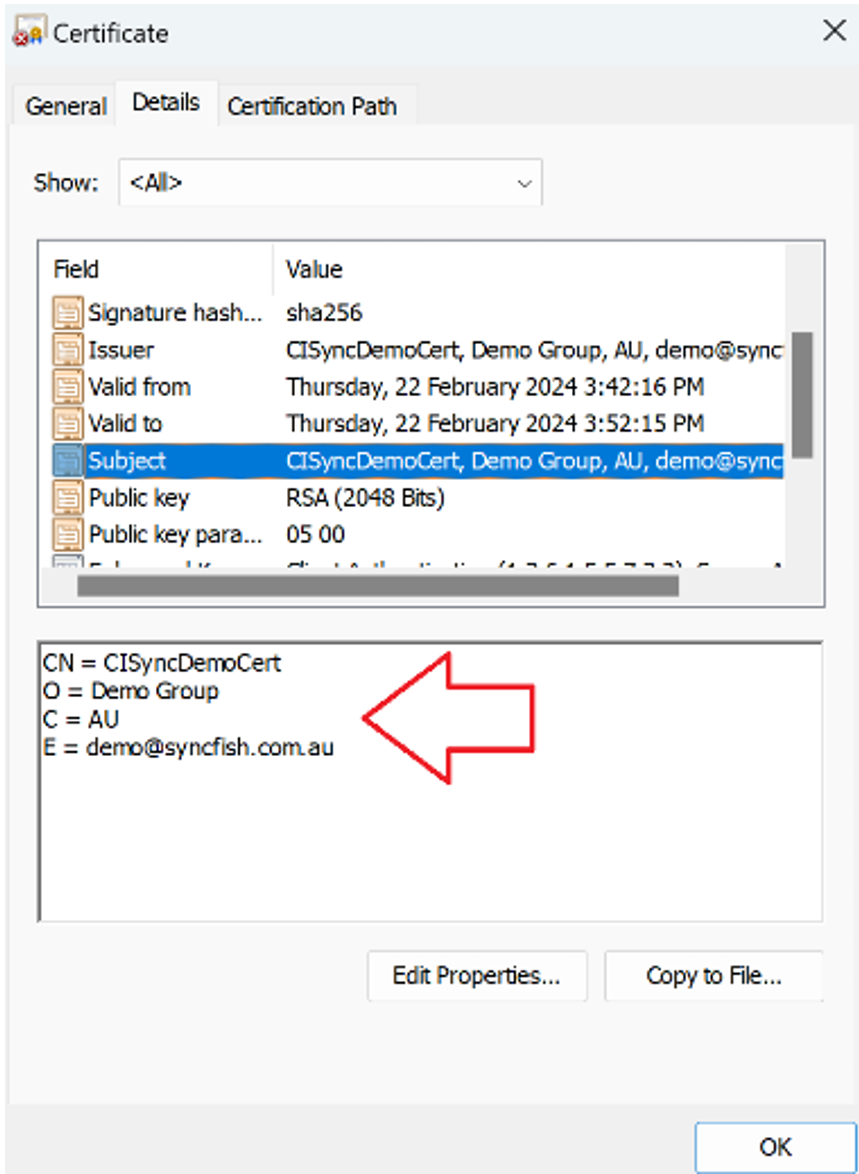Screen dimensions: 859x1174
Task: Click the 05 00 value cell
Action: coord(315,535)
